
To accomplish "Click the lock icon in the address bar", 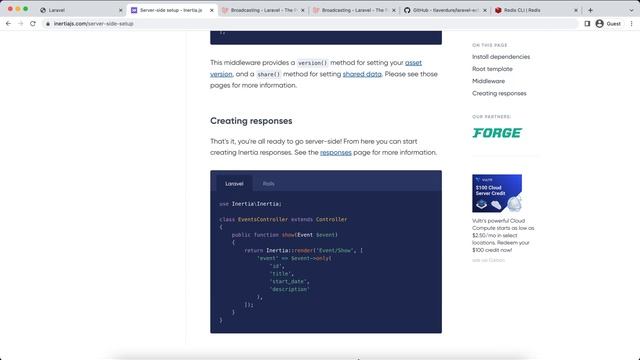I will 48,24.
